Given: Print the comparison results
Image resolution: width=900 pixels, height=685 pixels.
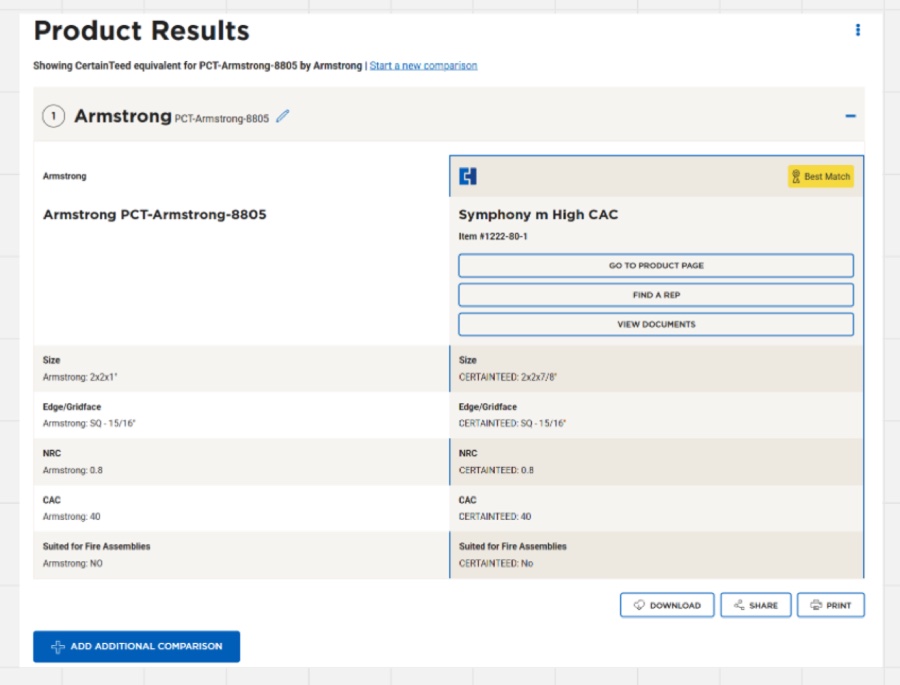Looking at the screenshot, I should (x=831, y=605).
